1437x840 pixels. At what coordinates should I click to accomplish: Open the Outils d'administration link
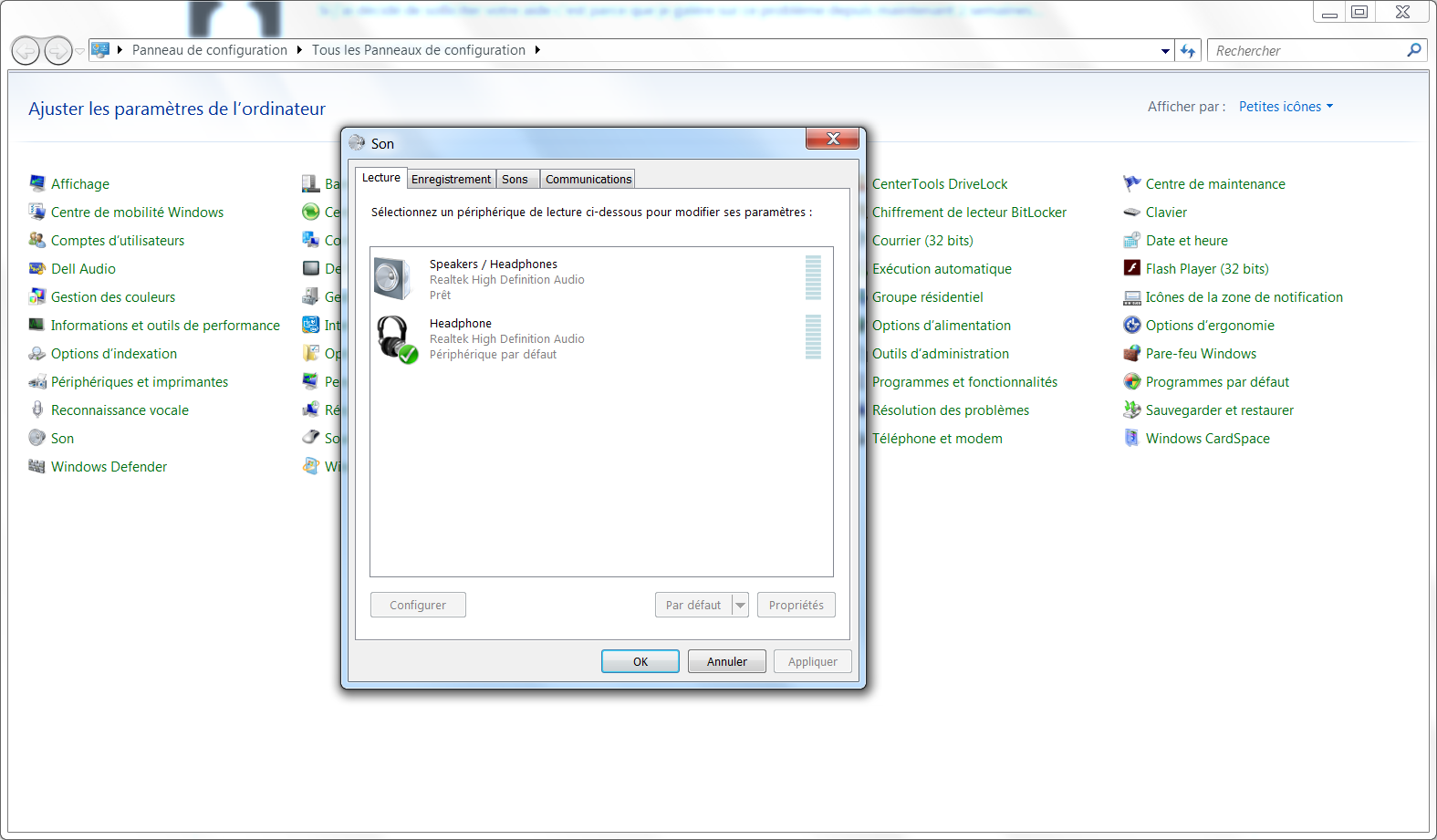click(x=941, y=353)
